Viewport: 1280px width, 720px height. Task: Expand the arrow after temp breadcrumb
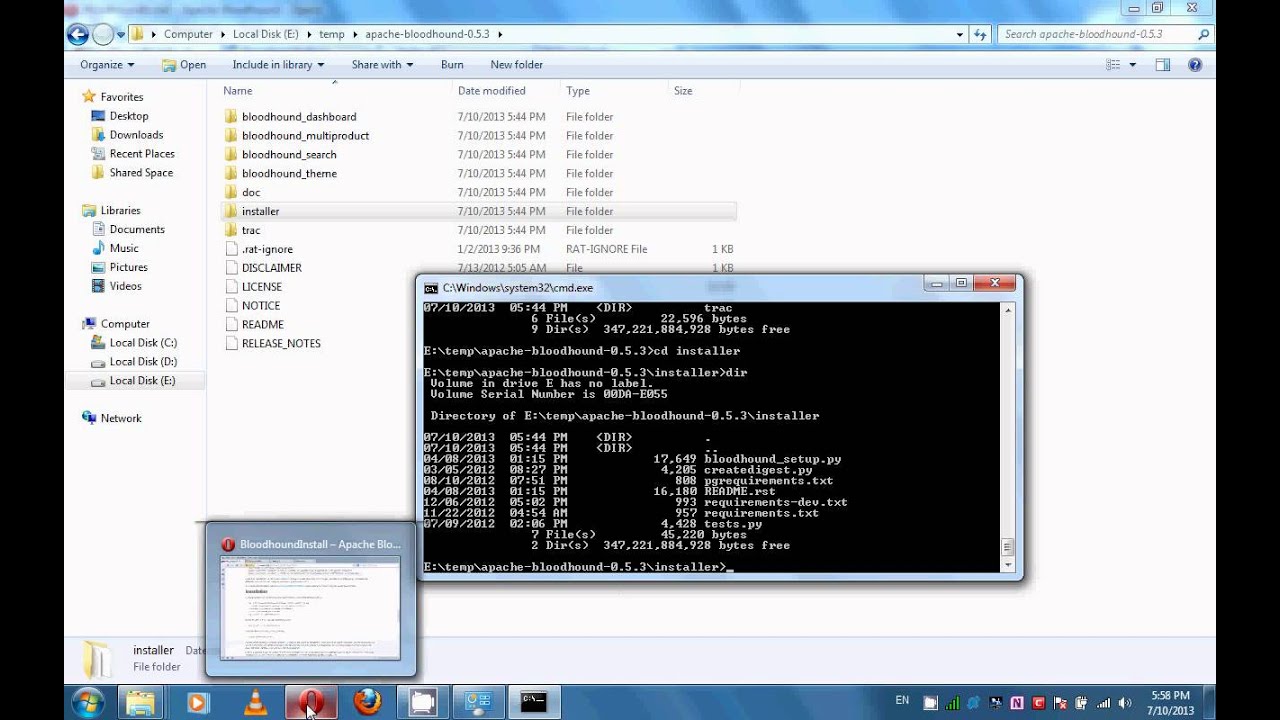coord(354,34)
